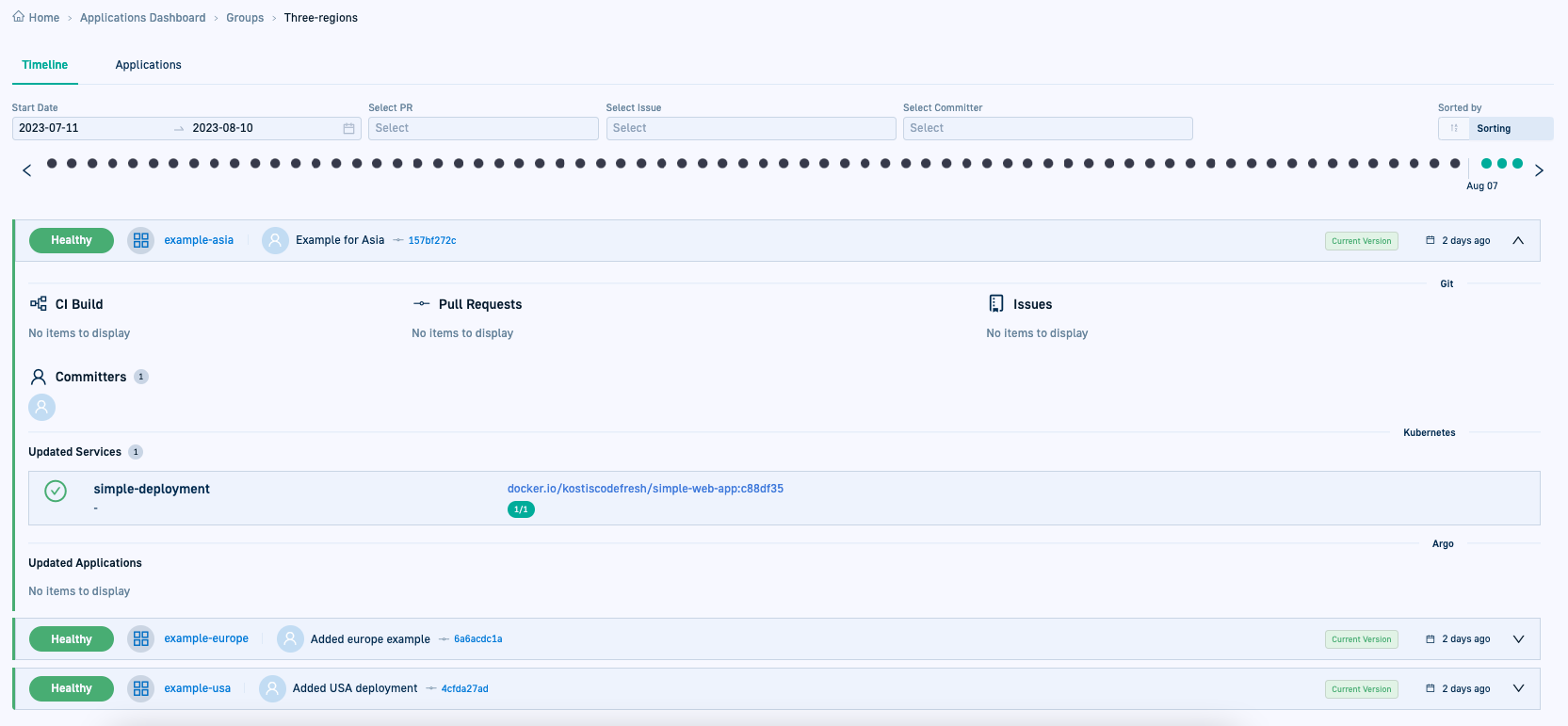Viewport: 1568px width, 726px height.
Task: Collapse the example-asia timeline entry
Action: (1518, 240)
